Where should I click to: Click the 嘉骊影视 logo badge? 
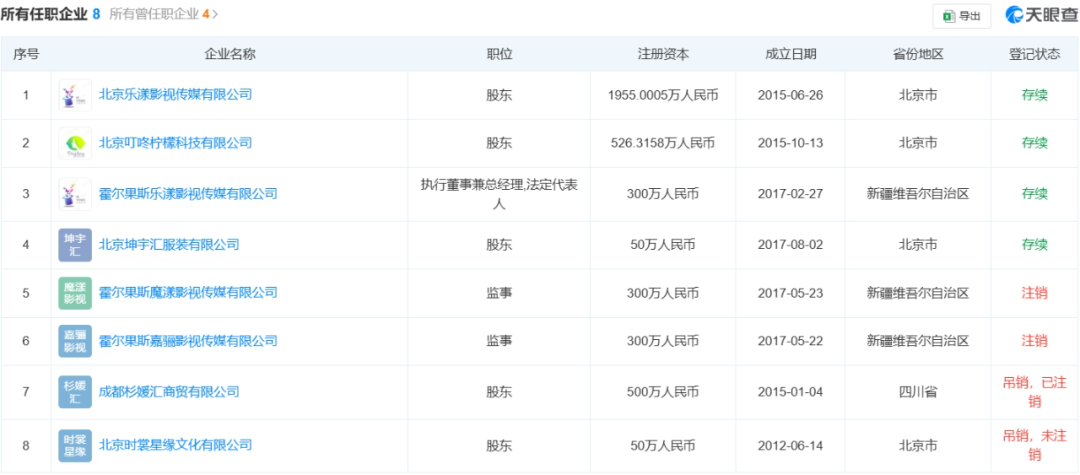75,341
